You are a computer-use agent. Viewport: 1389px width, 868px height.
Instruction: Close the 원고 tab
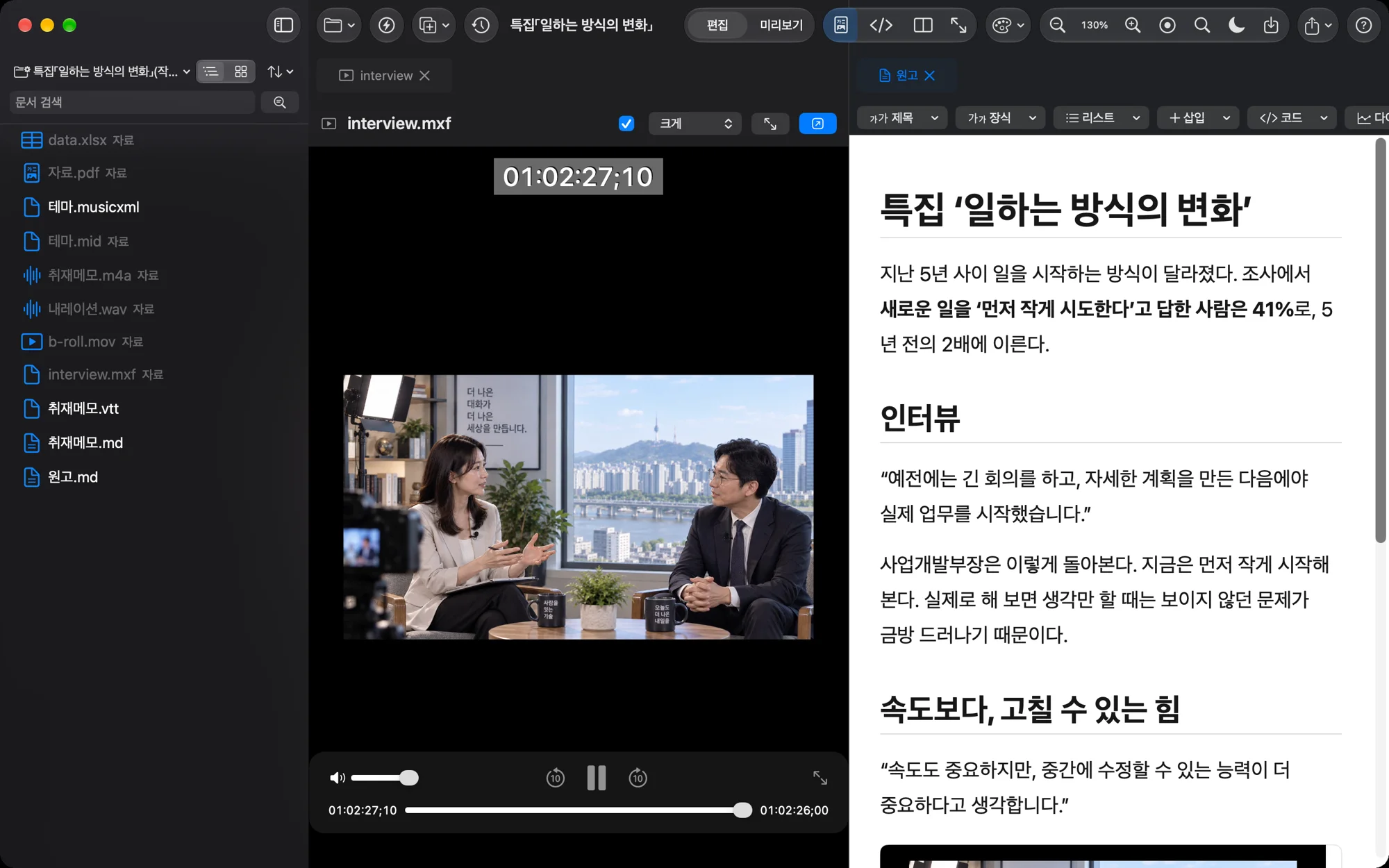click(930, 76)
